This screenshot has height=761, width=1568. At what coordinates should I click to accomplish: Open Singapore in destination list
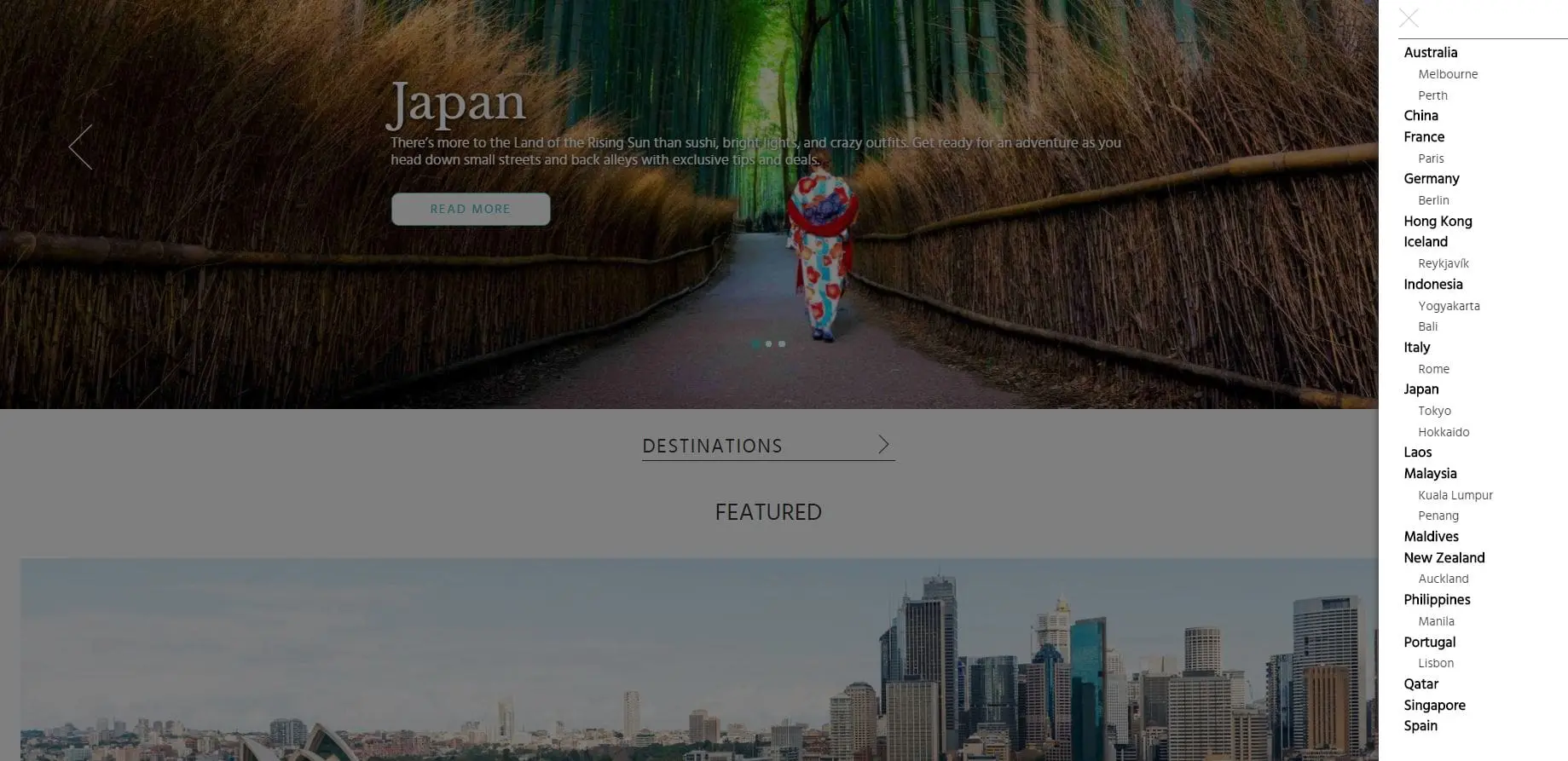1434,706
